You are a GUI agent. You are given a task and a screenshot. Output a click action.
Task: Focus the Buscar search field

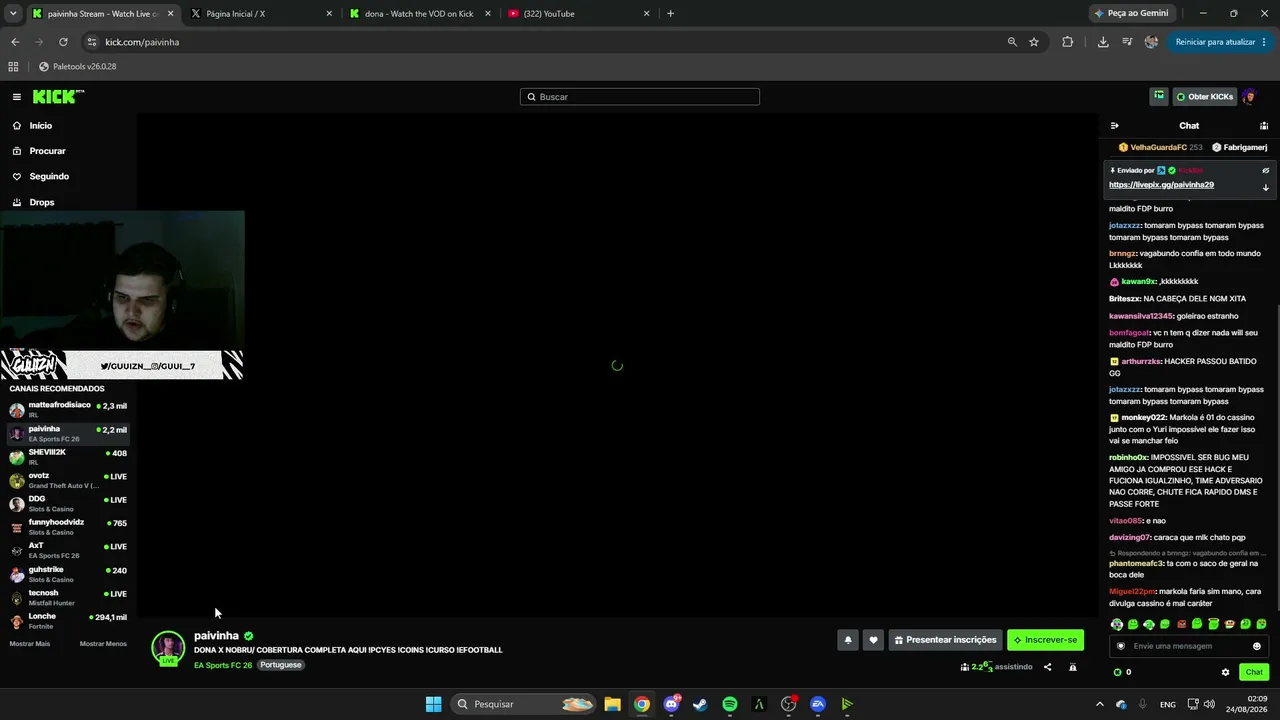point(640,97)
